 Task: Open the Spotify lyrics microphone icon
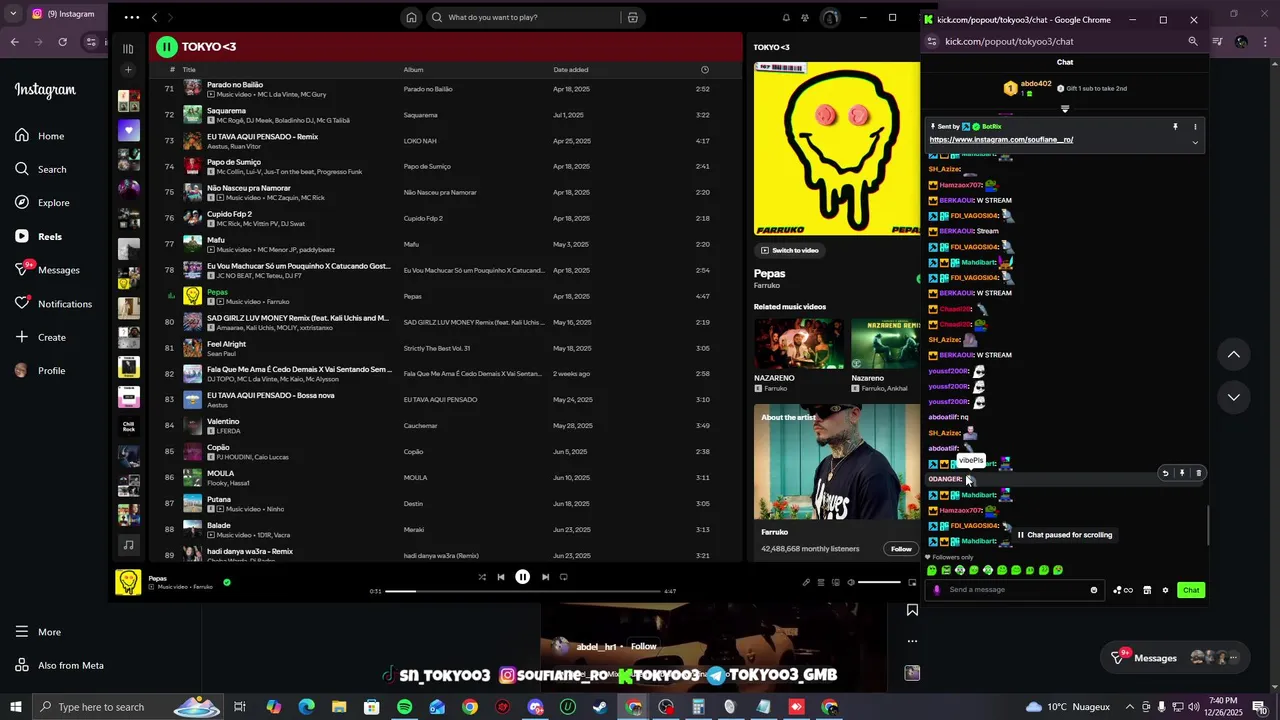[x=806, y=582]
